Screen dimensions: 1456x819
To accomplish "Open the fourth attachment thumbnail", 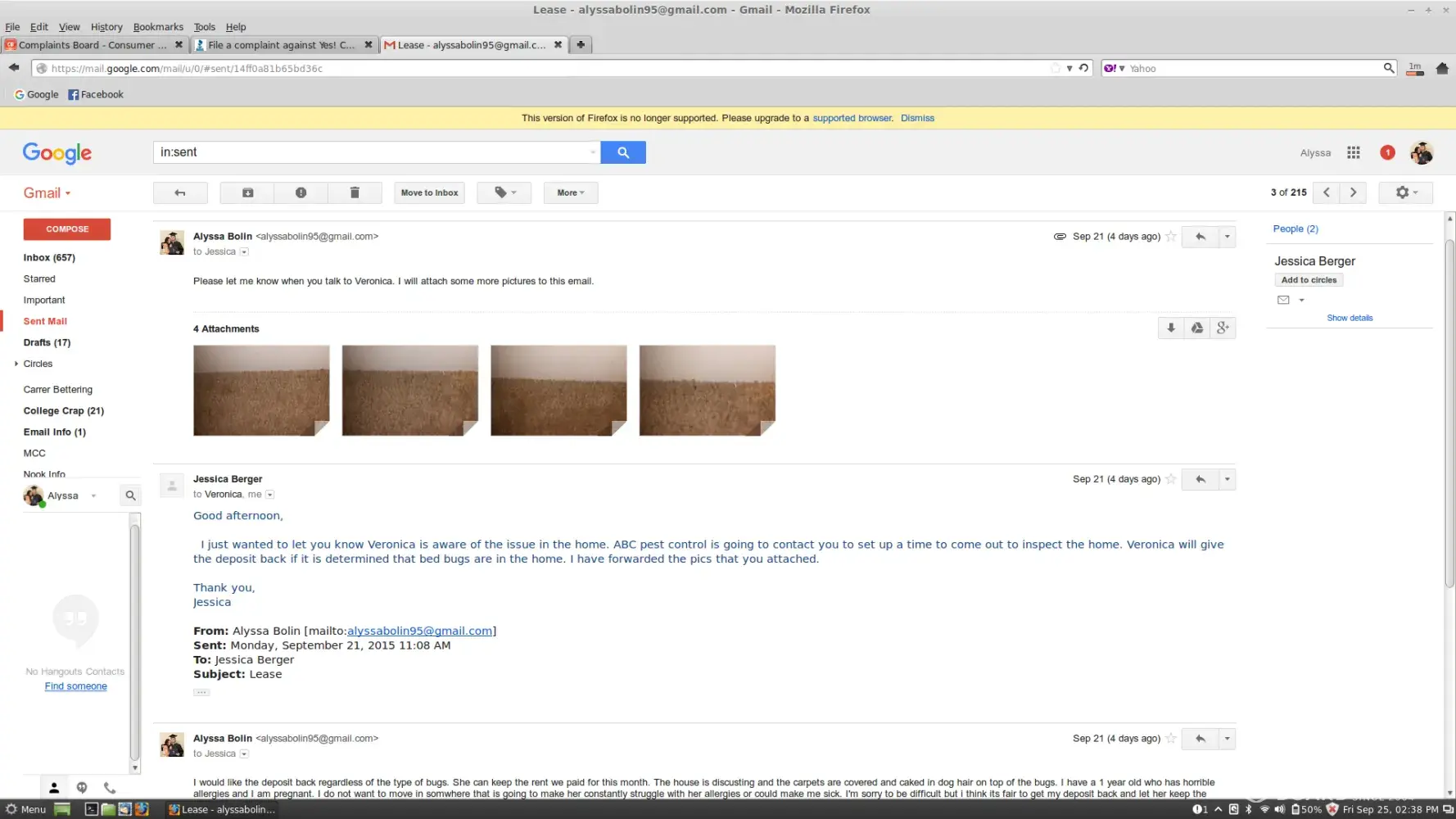I will 708,391.
